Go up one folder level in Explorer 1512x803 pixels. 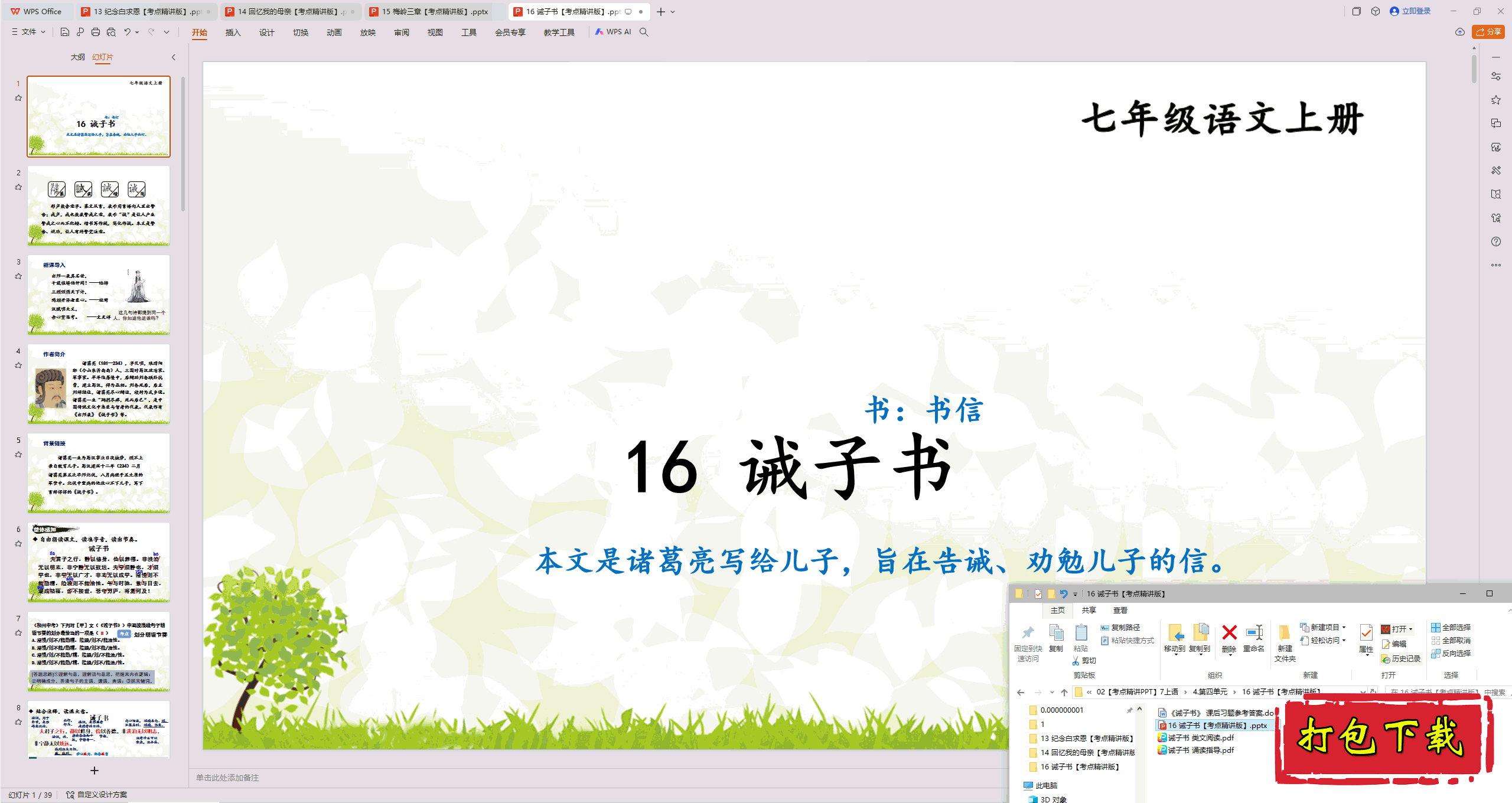[1064, 692]
